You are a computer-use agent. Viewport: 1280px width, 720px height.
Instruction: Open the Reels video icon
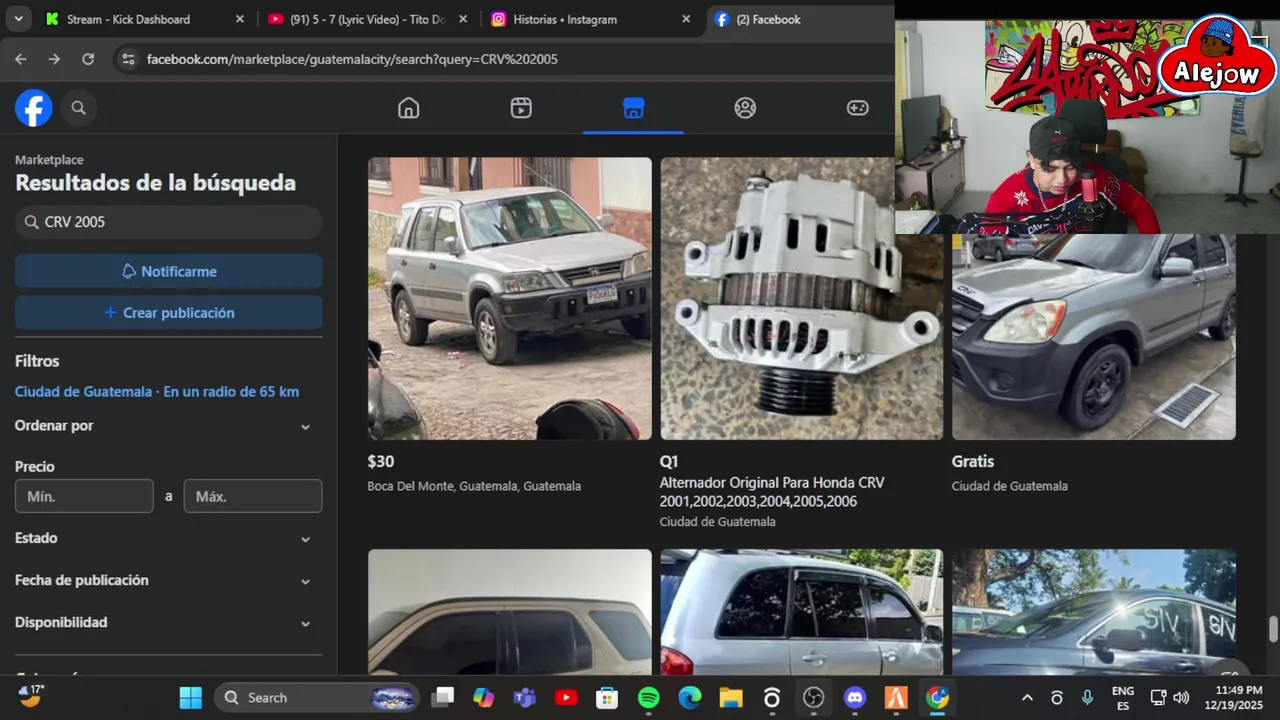click(521, 108)
